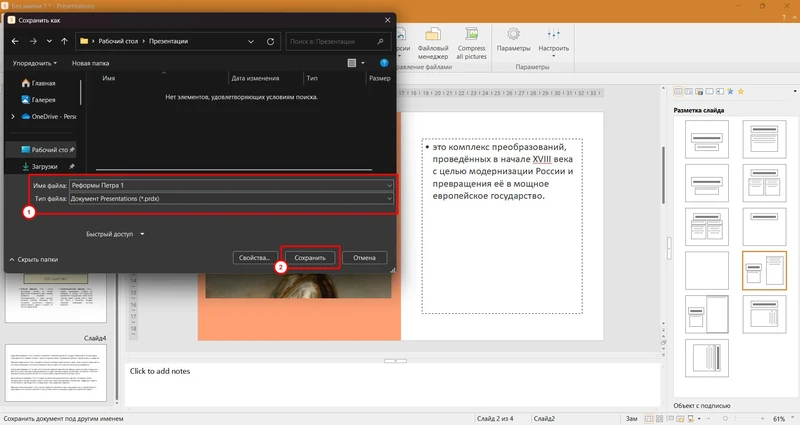This screenshot has width=800, height=425.
Task: Open view options dropdown arrow
Action: (363, 63)
